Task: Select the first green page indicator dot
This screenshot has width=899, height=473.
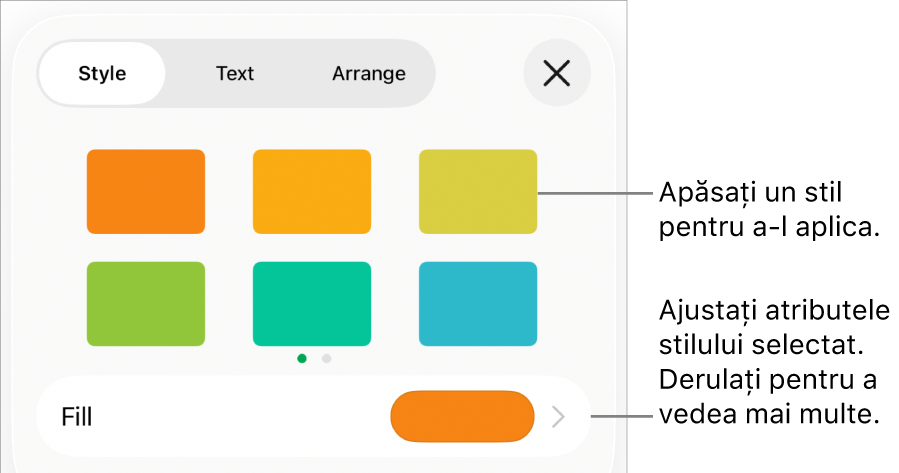Action: (302, 358)
